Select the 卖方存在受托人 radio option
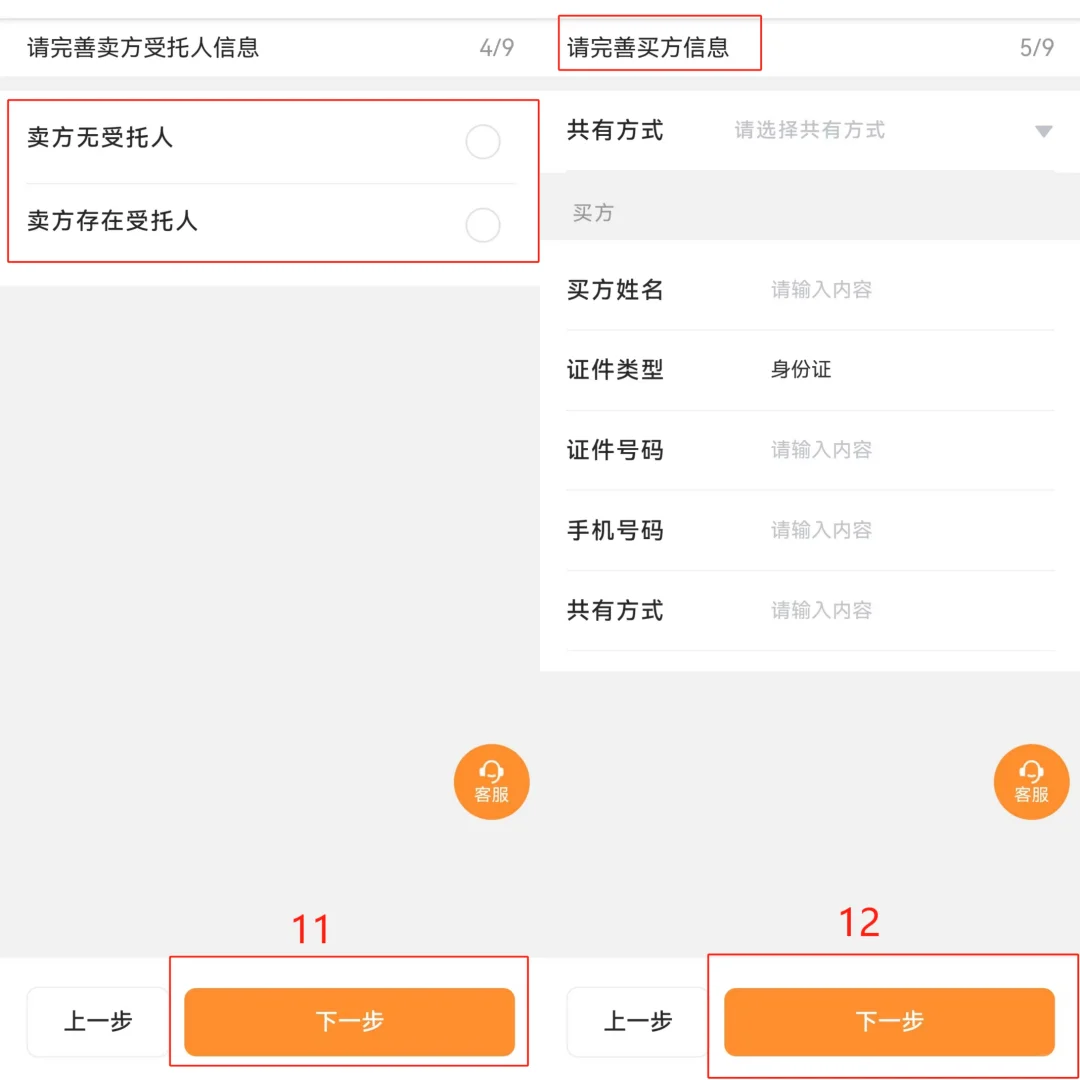Image resolution: width=1080 pixels, height=1080 pixels. pos(482,225)
